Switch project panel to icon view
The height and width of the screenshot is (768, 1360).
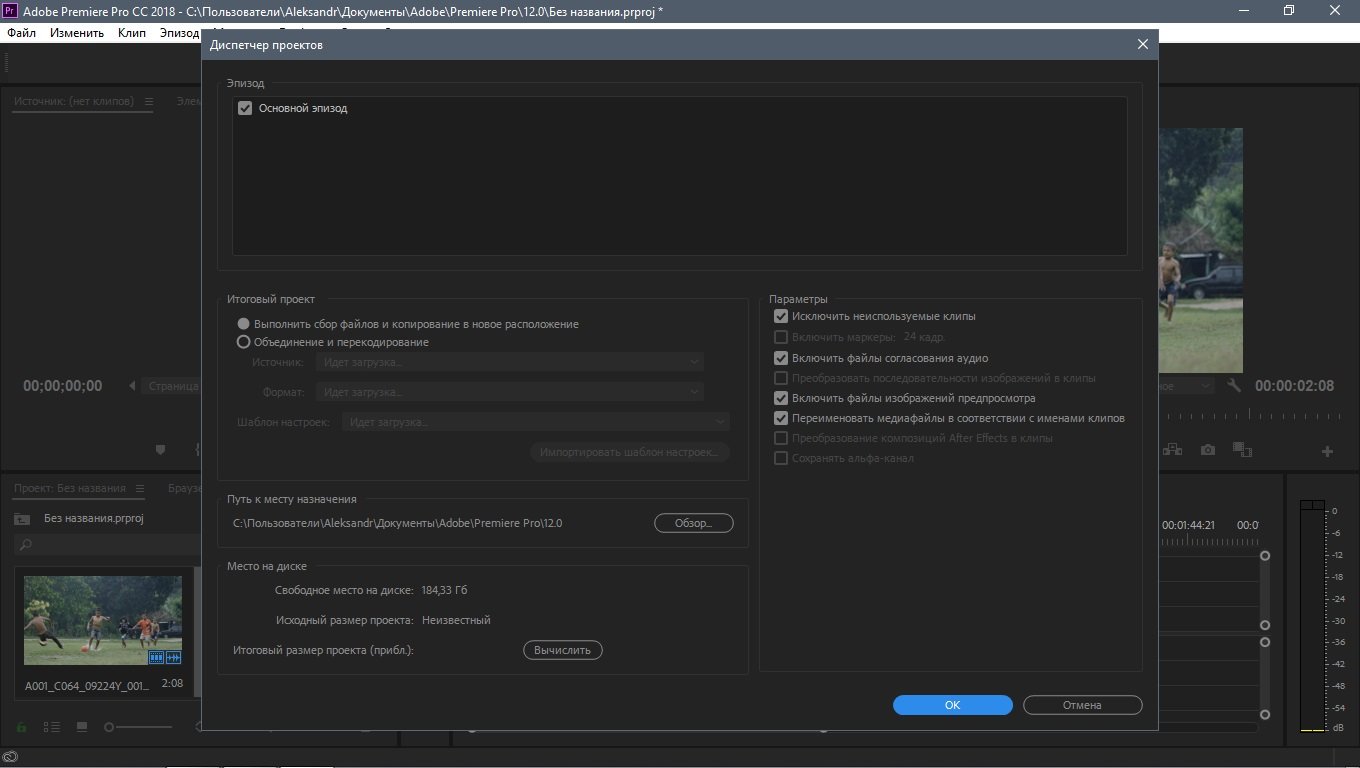pyautogui.click(x=82, y=727)
